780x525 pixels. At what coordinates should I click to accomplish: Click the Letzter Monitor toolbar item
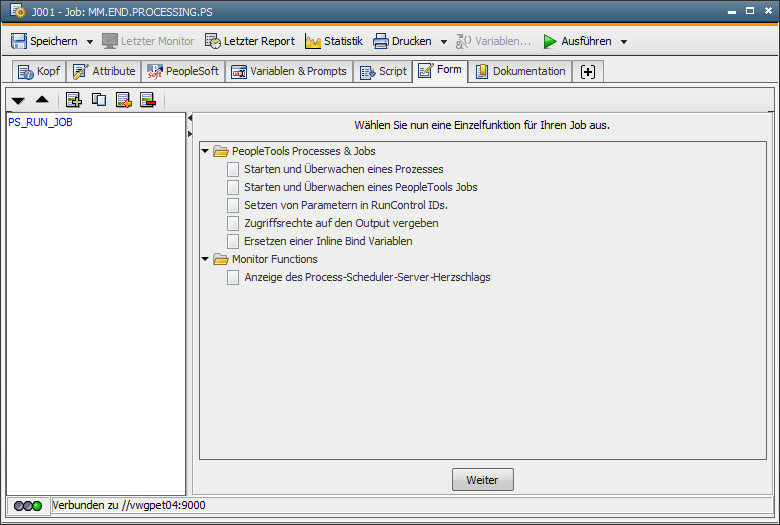coord(148,41)
